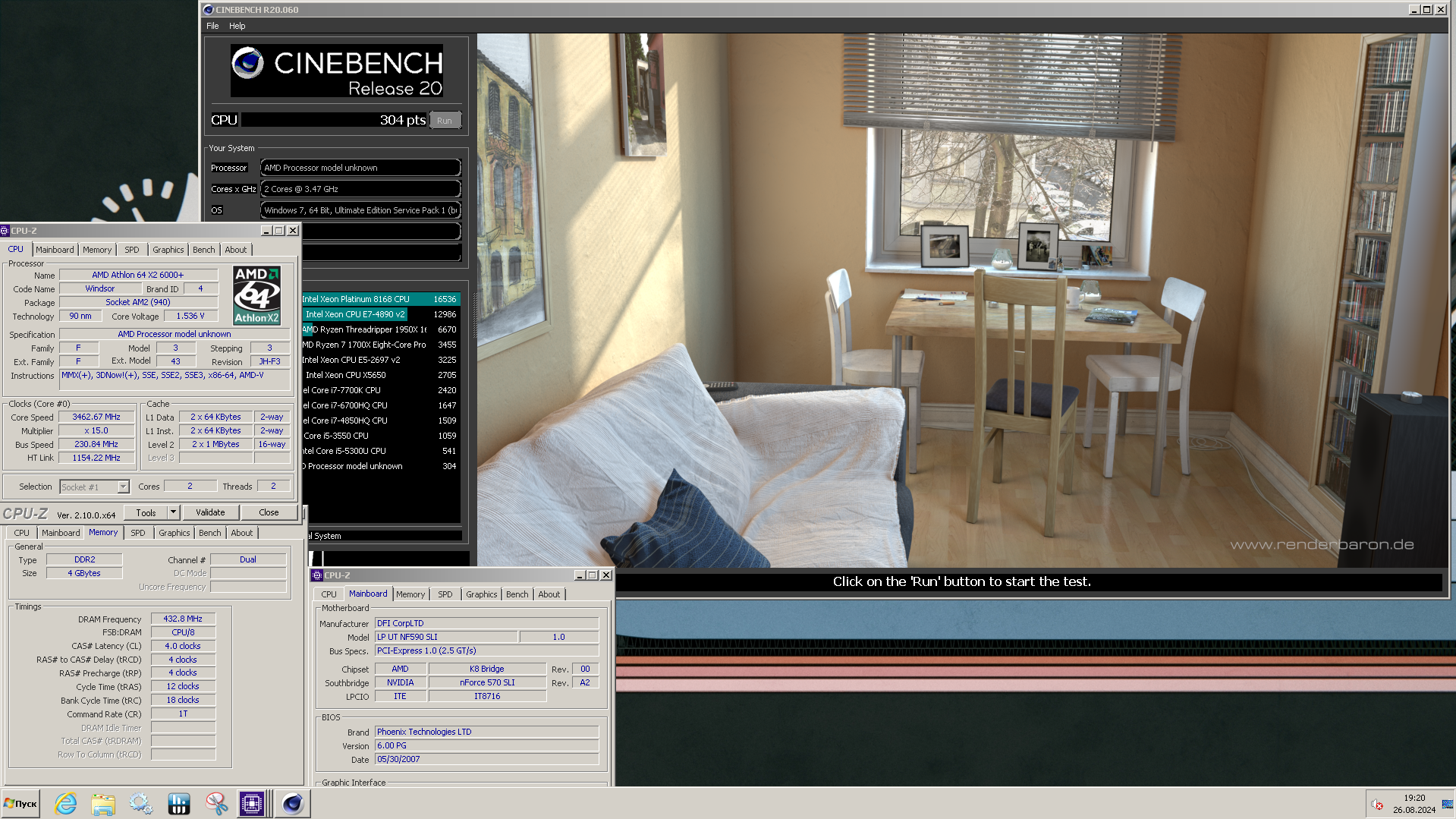
Task: Select Core i7-7700K CPU ranking row
Action: (x=381, y=390)
